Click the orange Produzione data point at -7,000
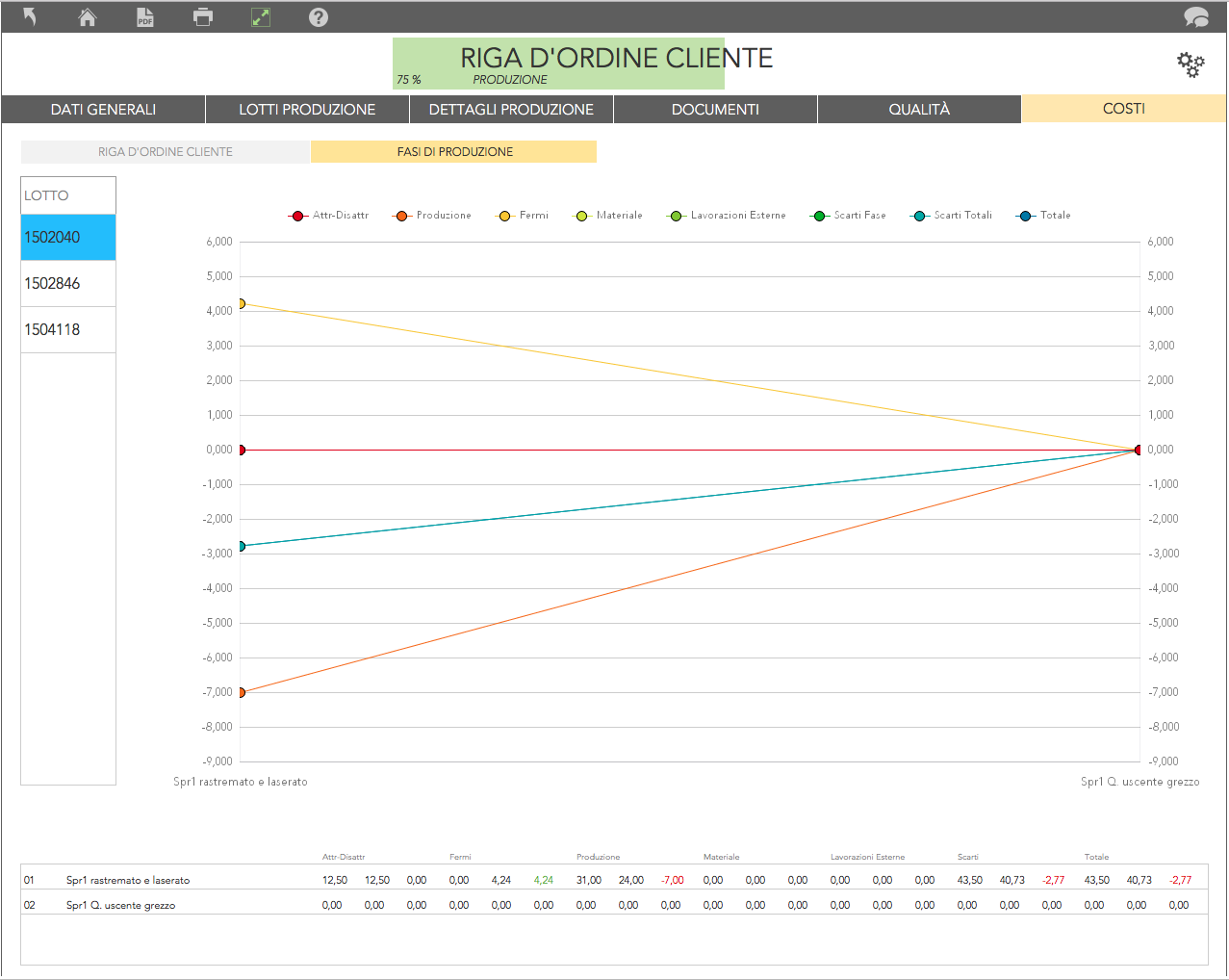This screenshot has height=980, width=1229. [x=241, y=692]
